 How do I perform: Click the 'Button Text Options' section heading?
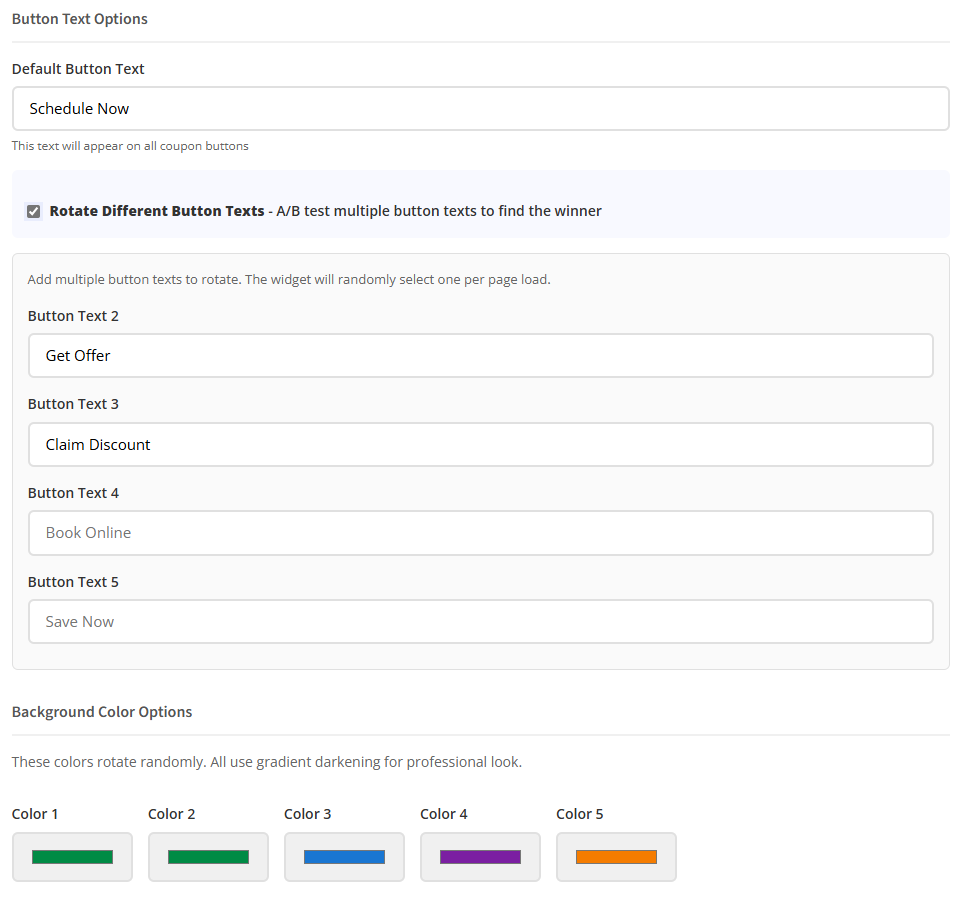pos(80,19)
